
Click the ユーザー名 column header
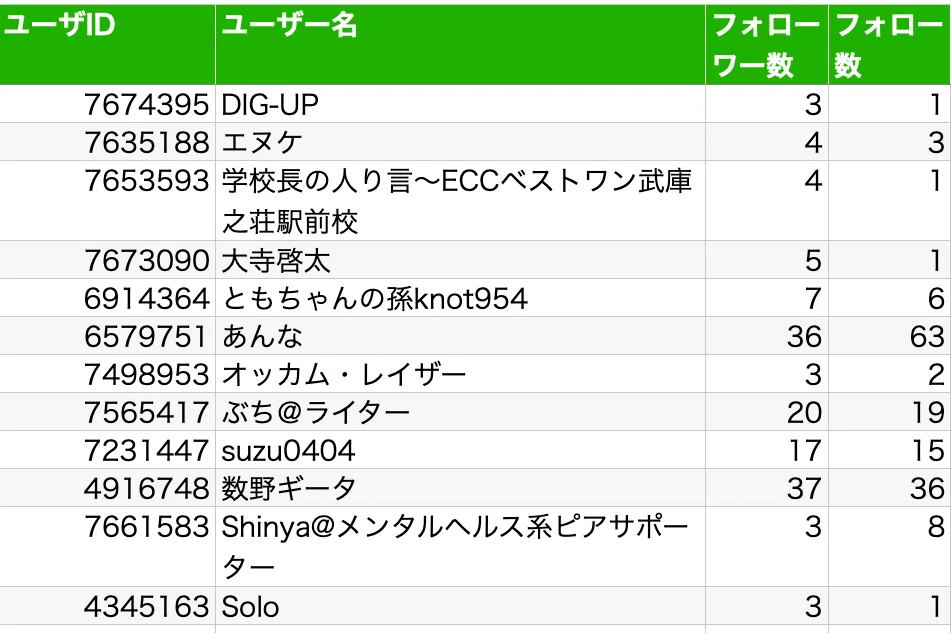460,44
